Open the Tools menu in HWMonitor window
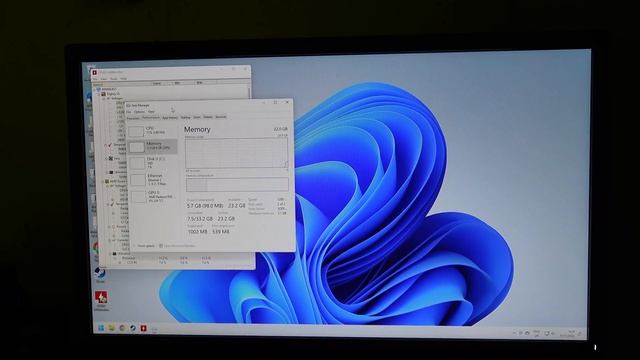Image resolution: width=640 pixels, height=360 pixels. (114, 79)
